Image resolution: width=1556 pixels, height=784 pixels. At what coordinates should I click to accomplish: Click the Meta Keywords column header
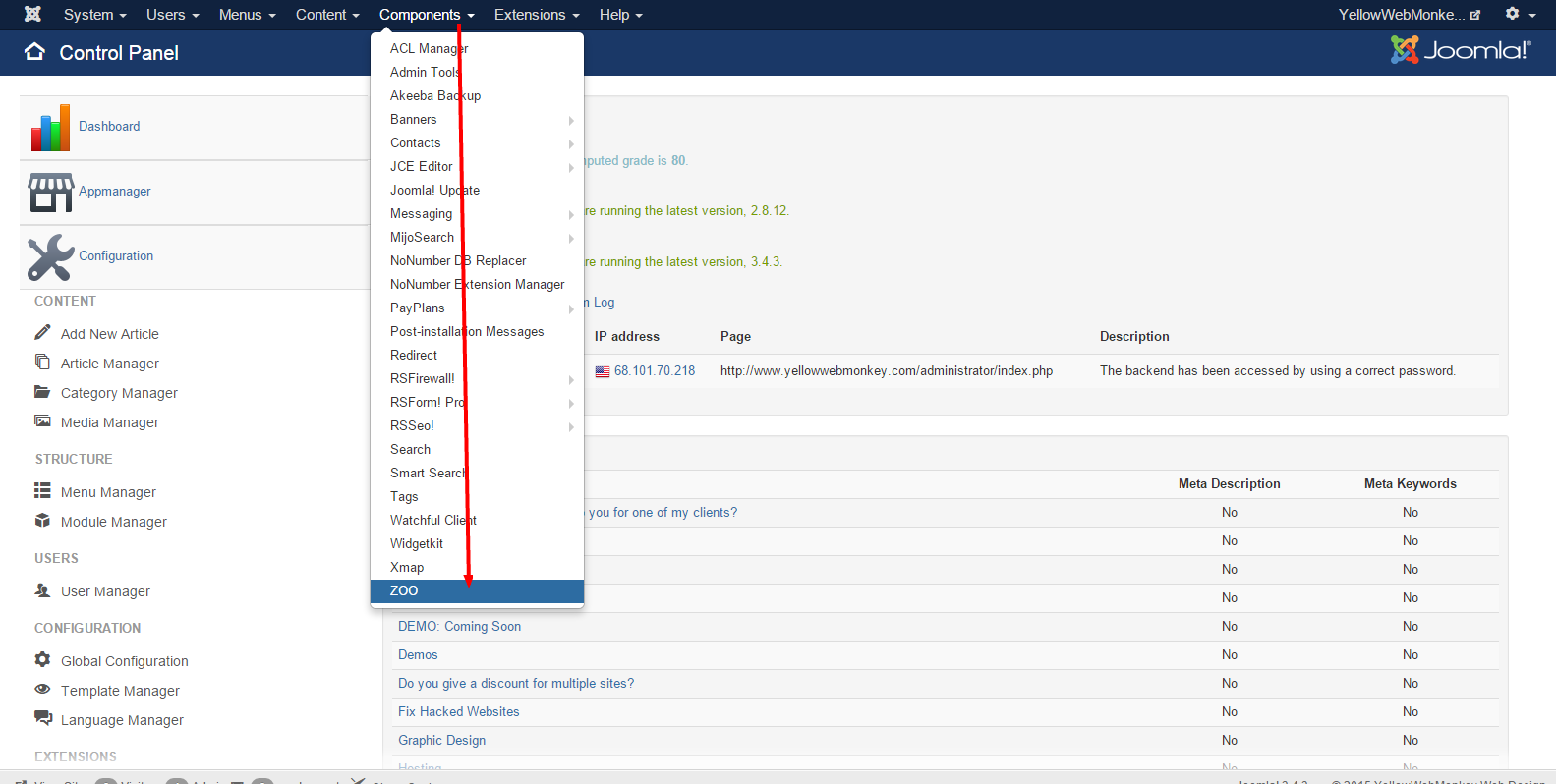[1410, 483]
